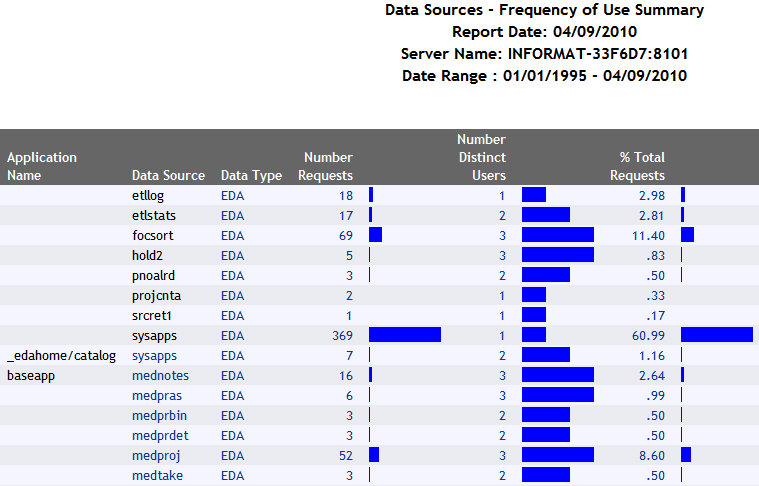
Task: Click the 369 number of requests value
Action: tap(342, 335)
